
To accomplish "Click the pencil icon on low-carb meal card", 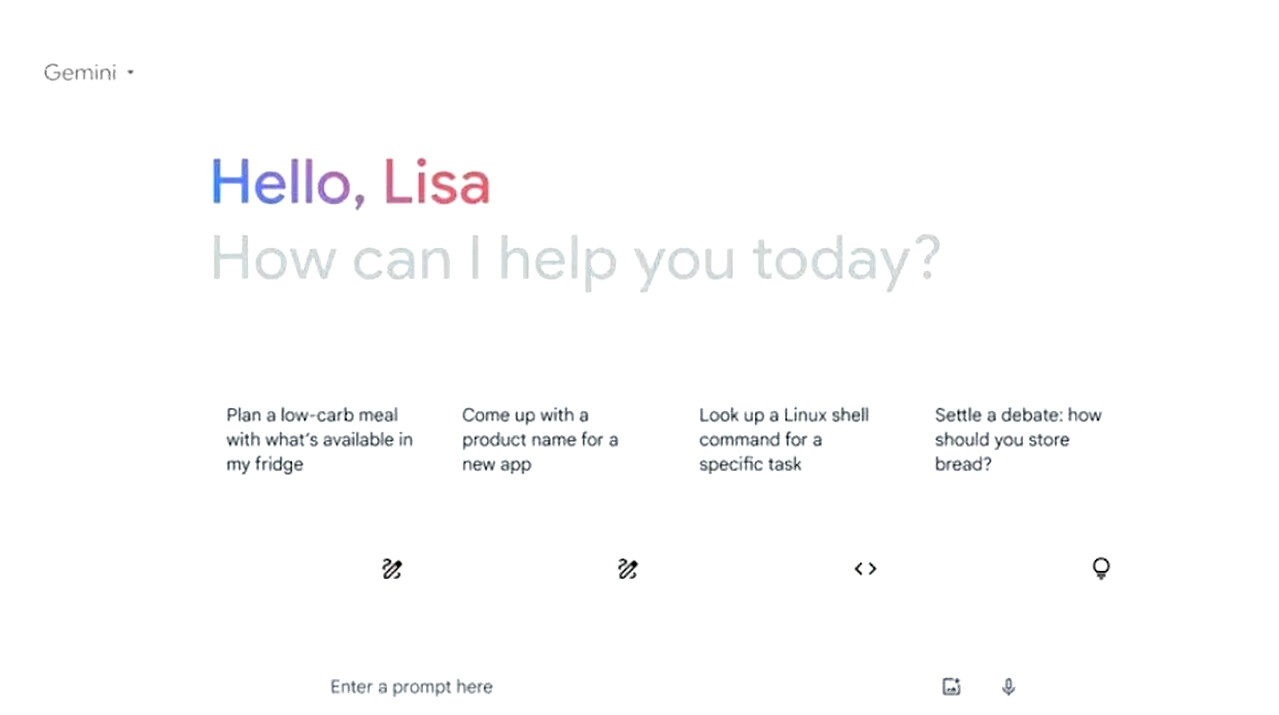I will click(x=392, y=569).
